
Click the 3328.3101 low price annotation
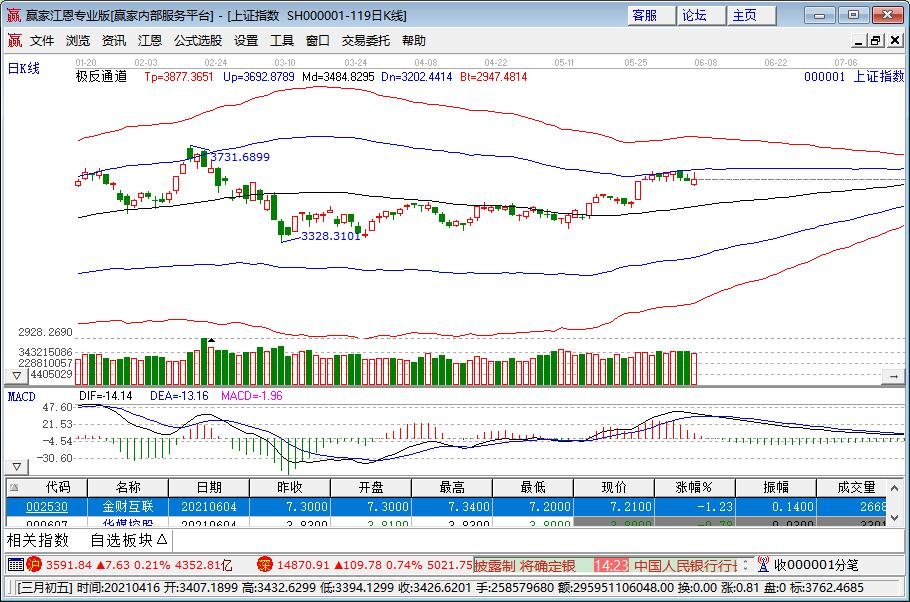[331, 236]
